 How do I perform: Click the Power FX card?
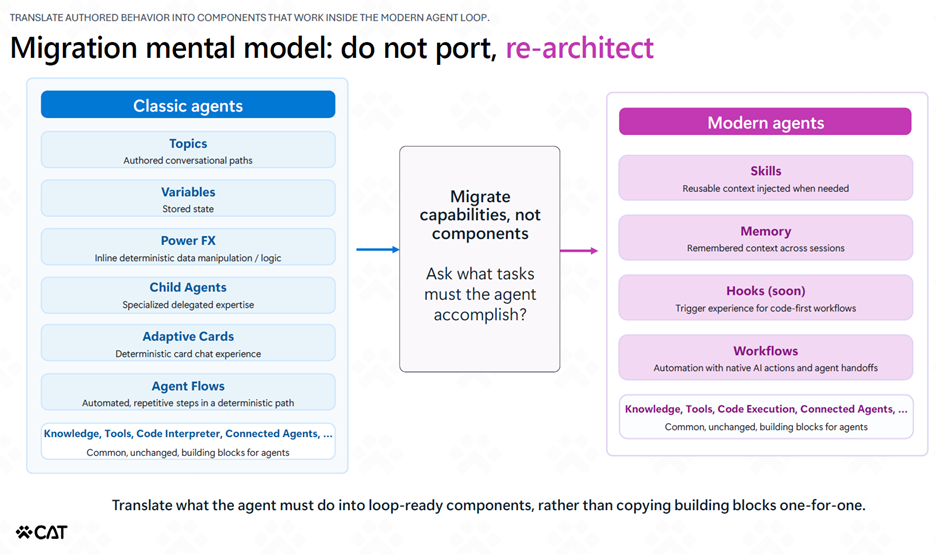pyautogui.click(x=188, y=247)
